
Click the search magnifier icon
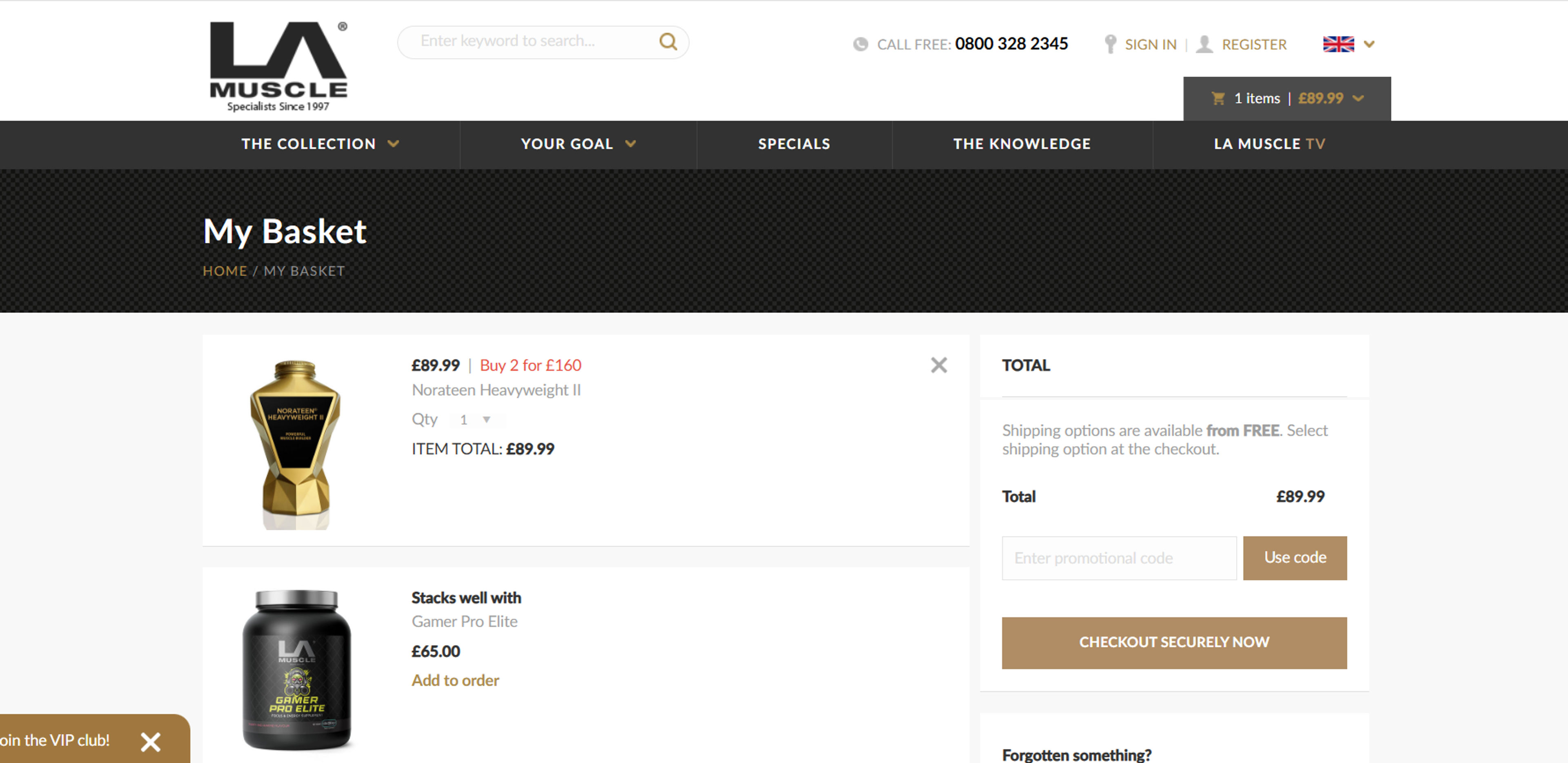668,41
